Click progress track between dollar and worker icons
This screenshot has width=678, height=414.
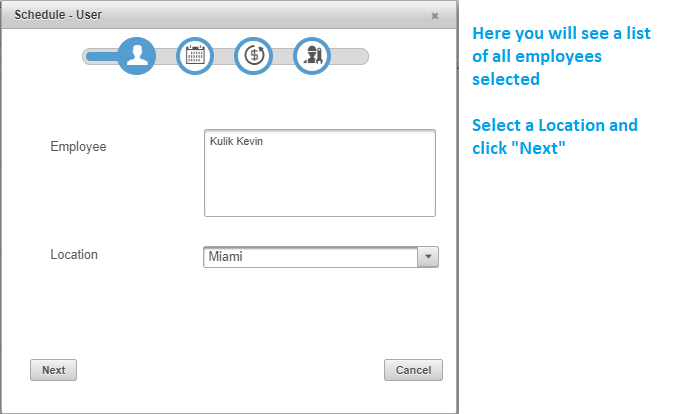[283, 56]
